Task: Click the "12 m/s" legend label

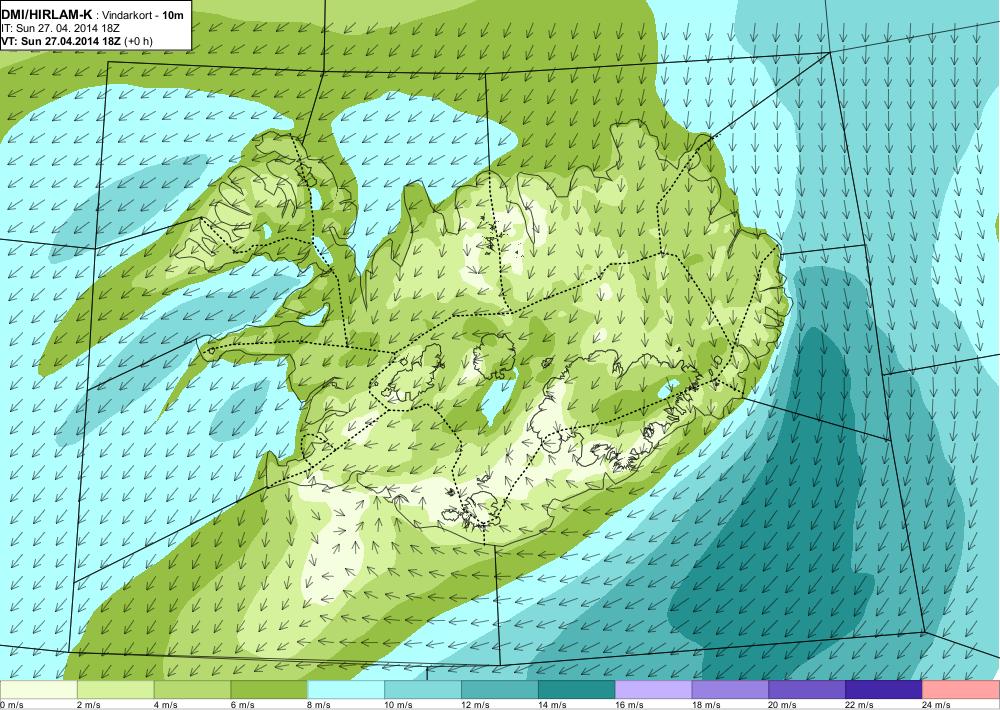Action: (x=476, y=705)
